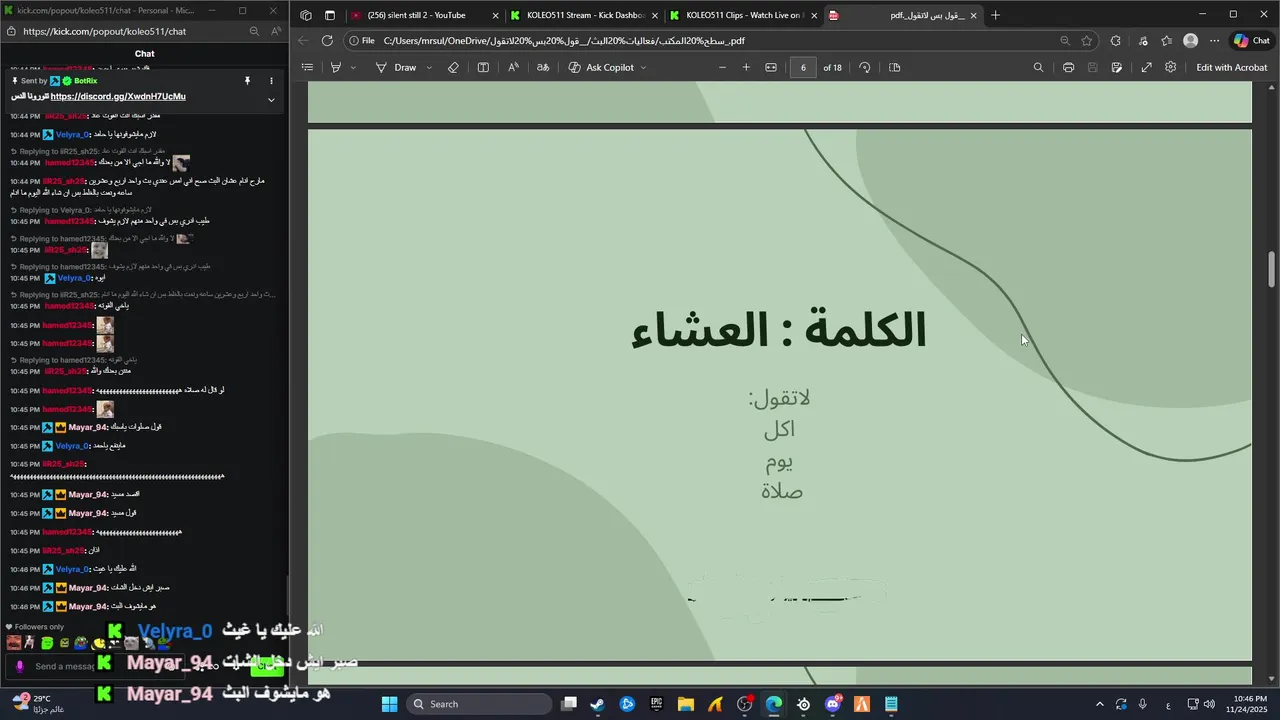Click the PDF vertical scrollbar thumb
Viewport: 1280px width, 720px height.
pyautogui.click(x=1272, y=268)
